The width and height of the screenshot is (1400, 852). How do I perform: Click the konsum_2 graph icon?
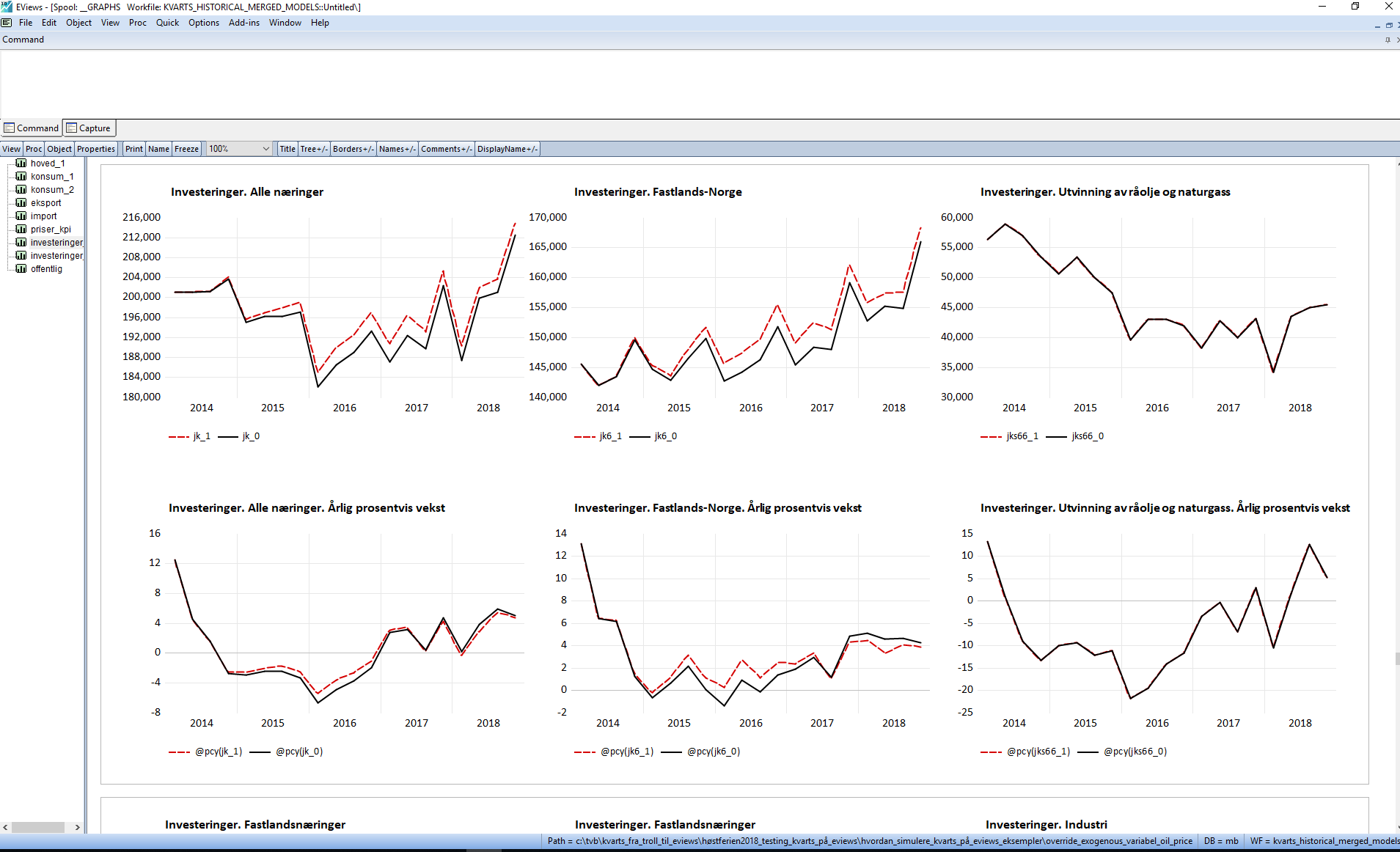pos(21,190)
